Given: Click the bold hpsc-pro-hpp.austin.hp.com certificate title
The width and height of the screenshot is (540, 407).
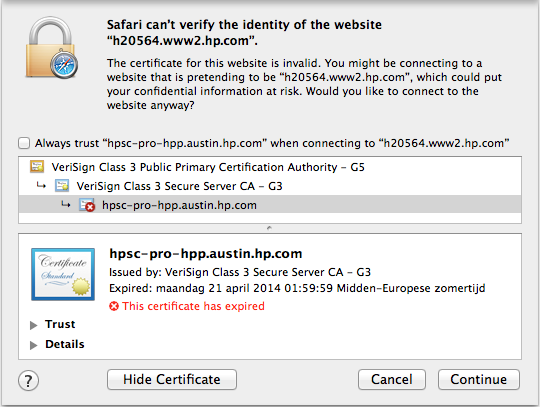Looking at the screenshot, I should [x=206, y=253].
